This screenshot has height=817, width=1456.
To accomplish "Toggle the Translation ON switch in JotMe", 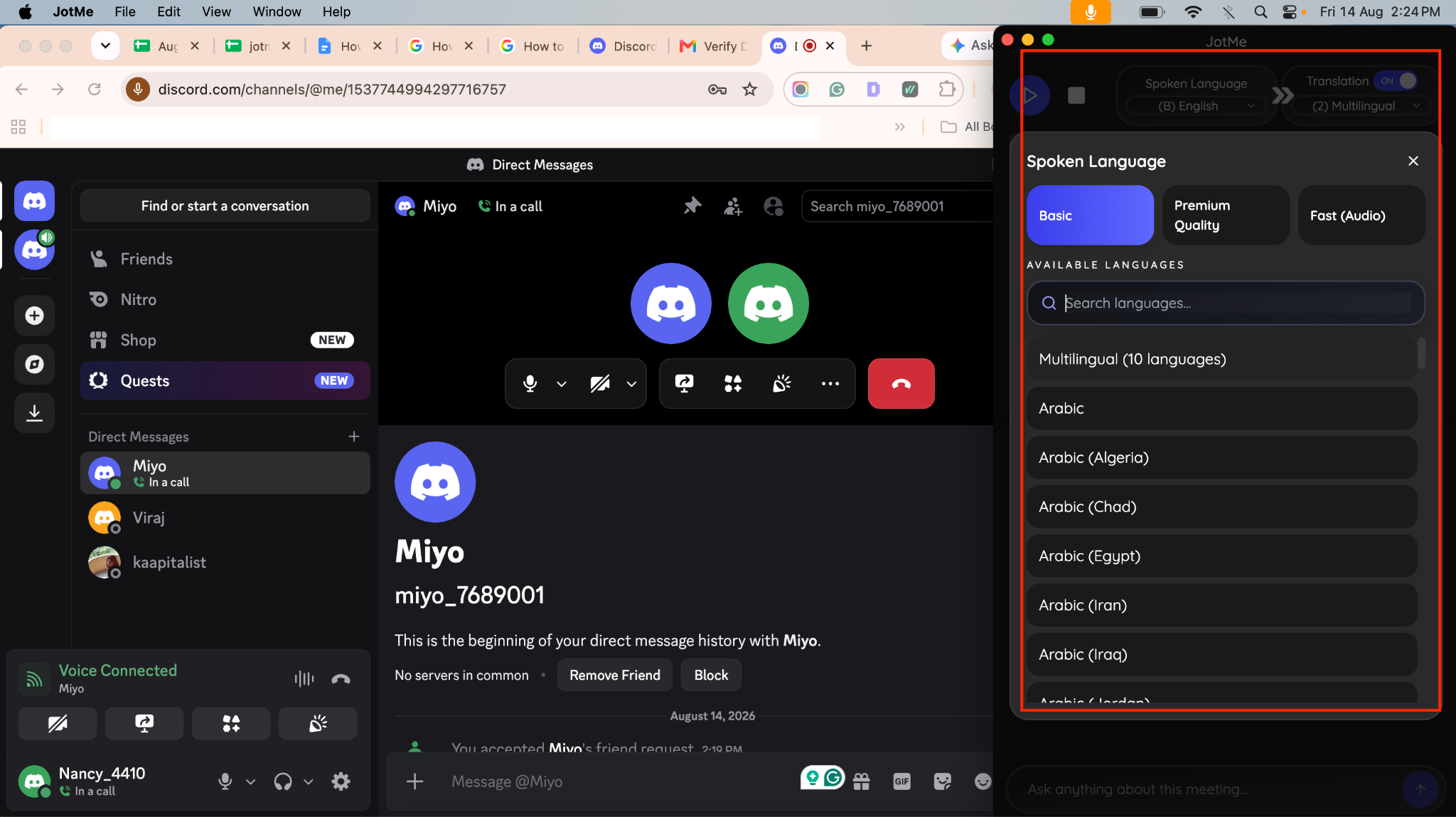I will point(1396,81).
